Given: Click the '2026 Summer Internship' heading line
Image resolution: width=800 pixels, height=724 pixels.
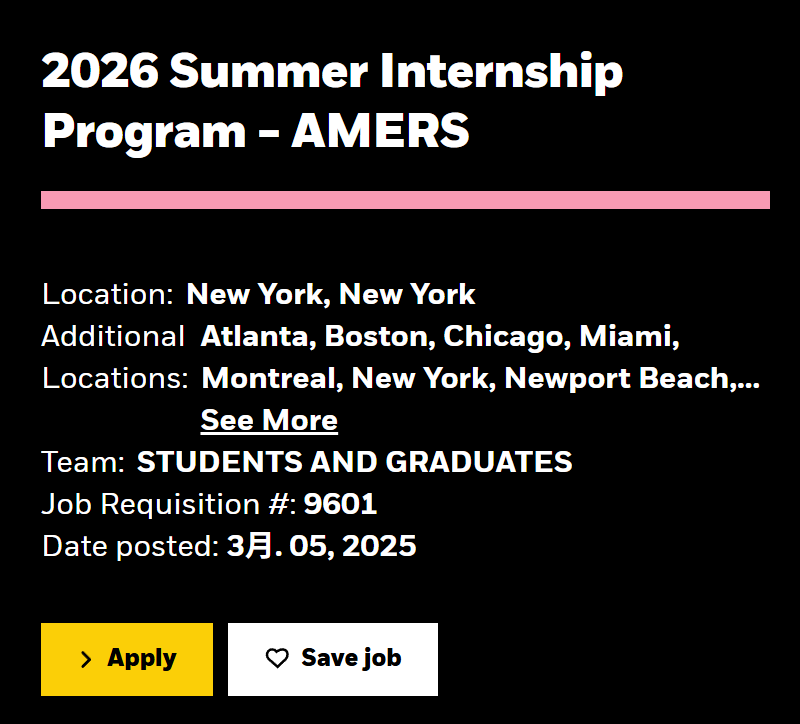Looking at the screenshot, I should coord(332,71).
